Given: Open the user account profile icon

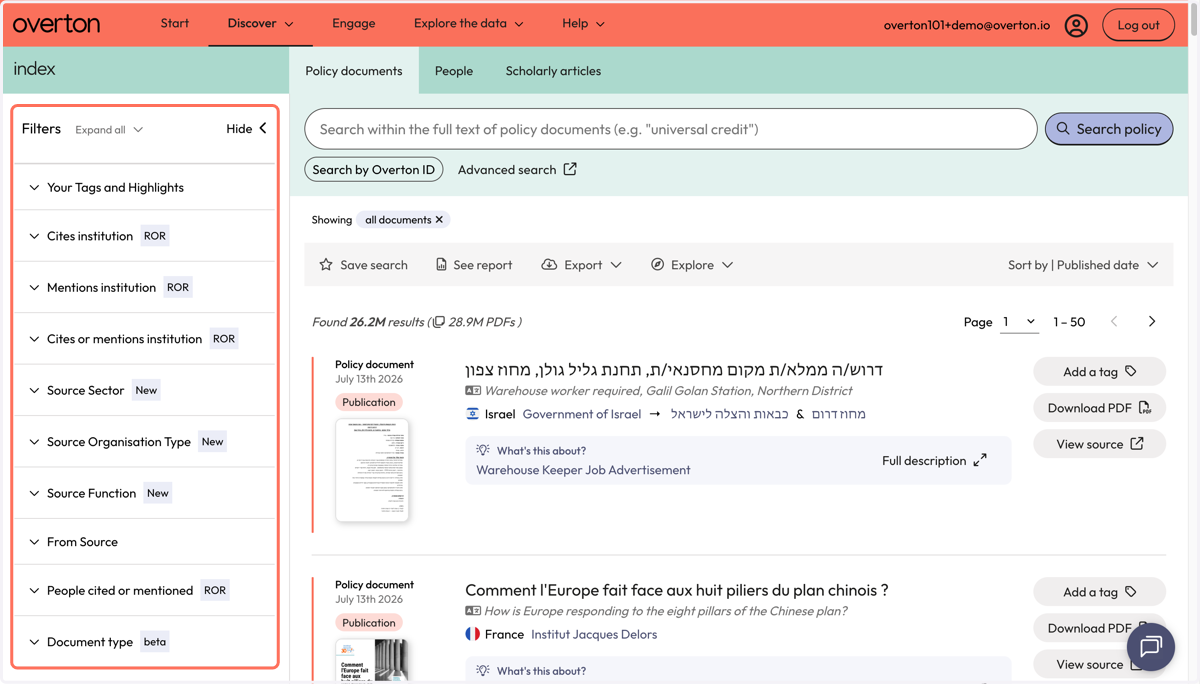Looking at the screenshot, I should pos(1076,25).
